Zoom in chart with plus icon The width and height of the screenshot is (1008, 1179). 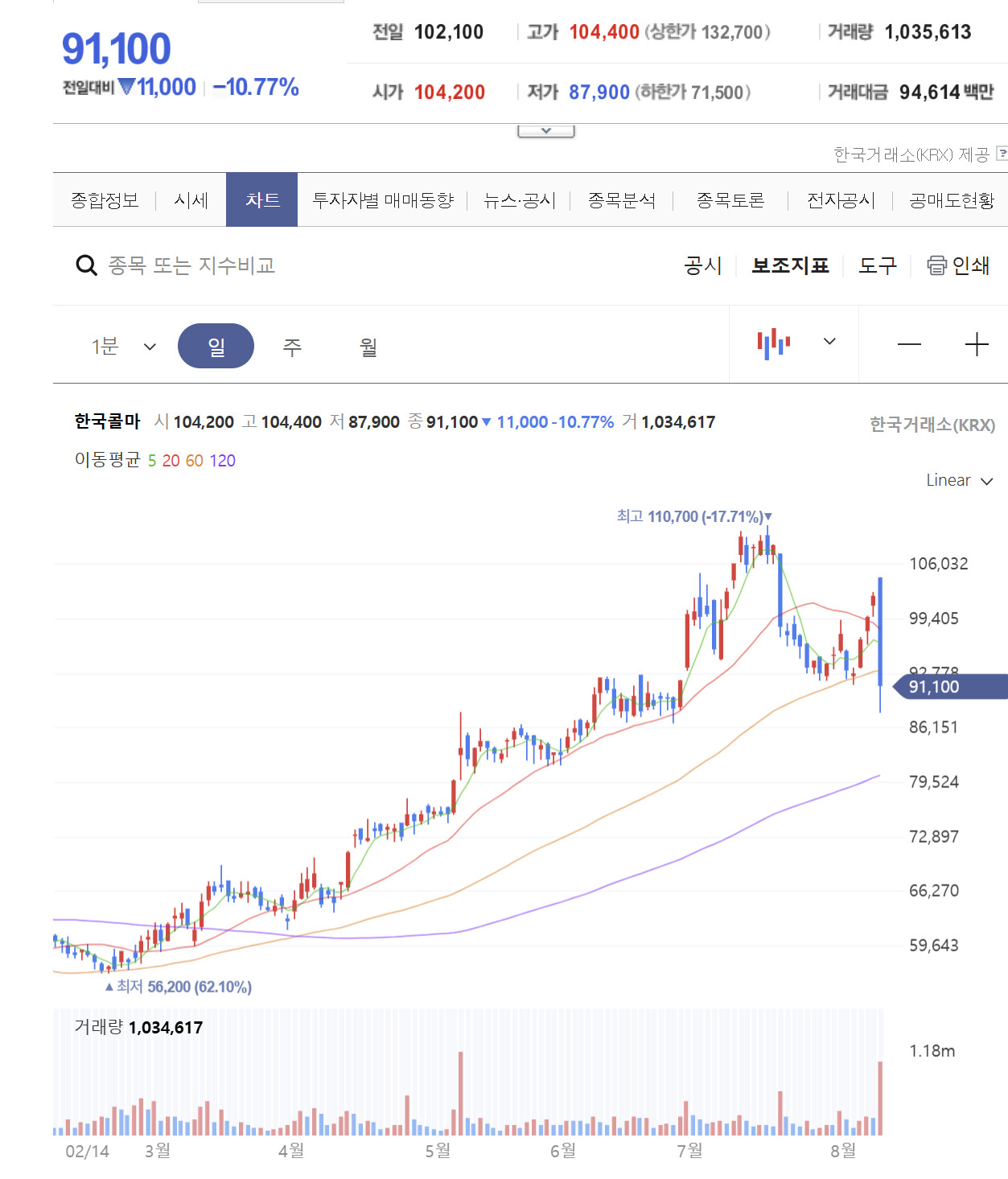(977, 344)
